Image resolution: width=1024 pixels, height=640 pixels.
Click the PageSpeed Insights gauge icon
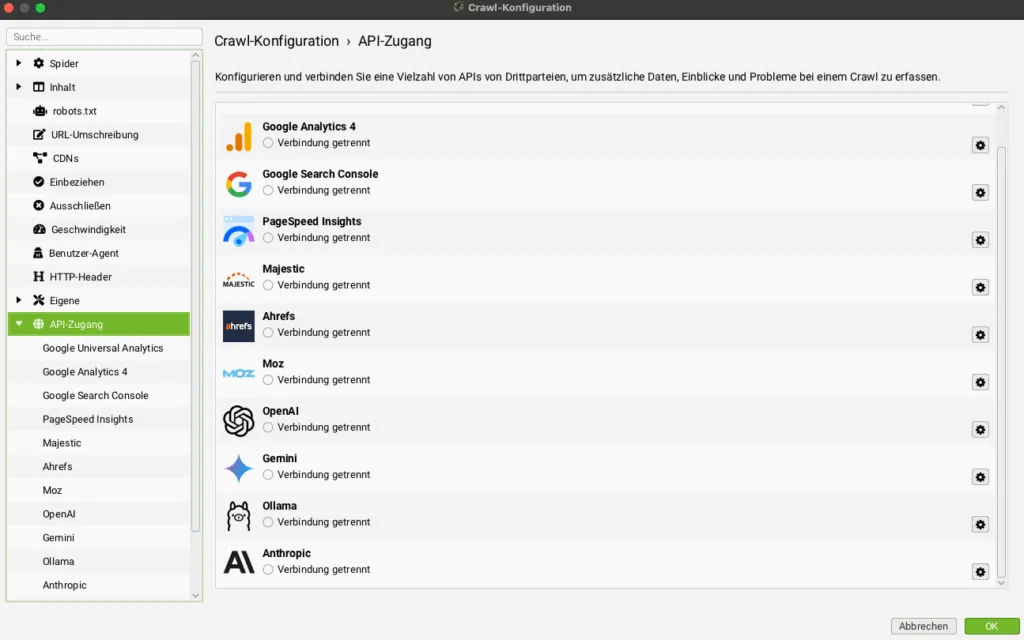click(238, 231)
